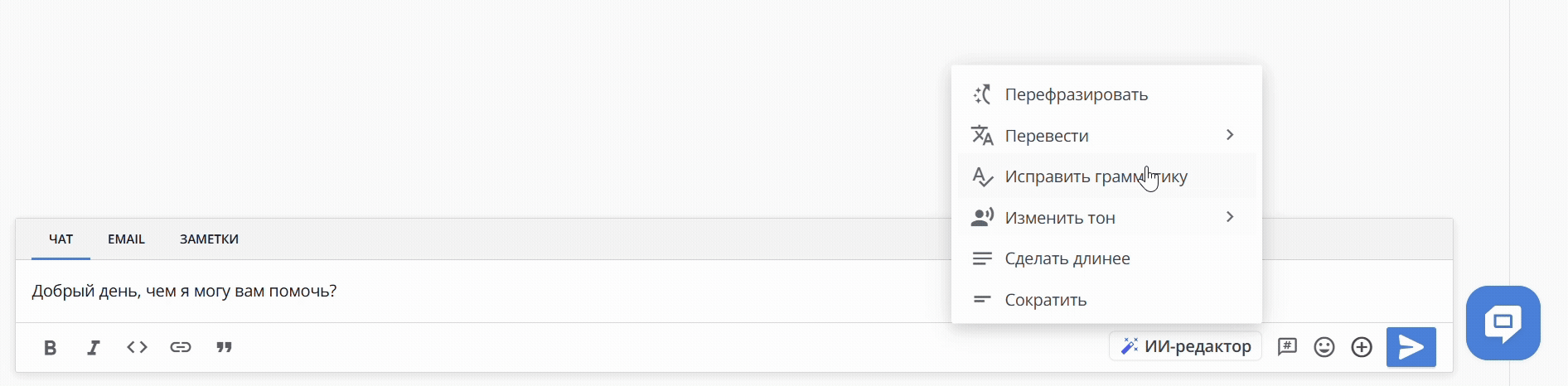Select Сделать длинее option
The height and width of the screenshot is (386, 1568).
(1067, 258)
